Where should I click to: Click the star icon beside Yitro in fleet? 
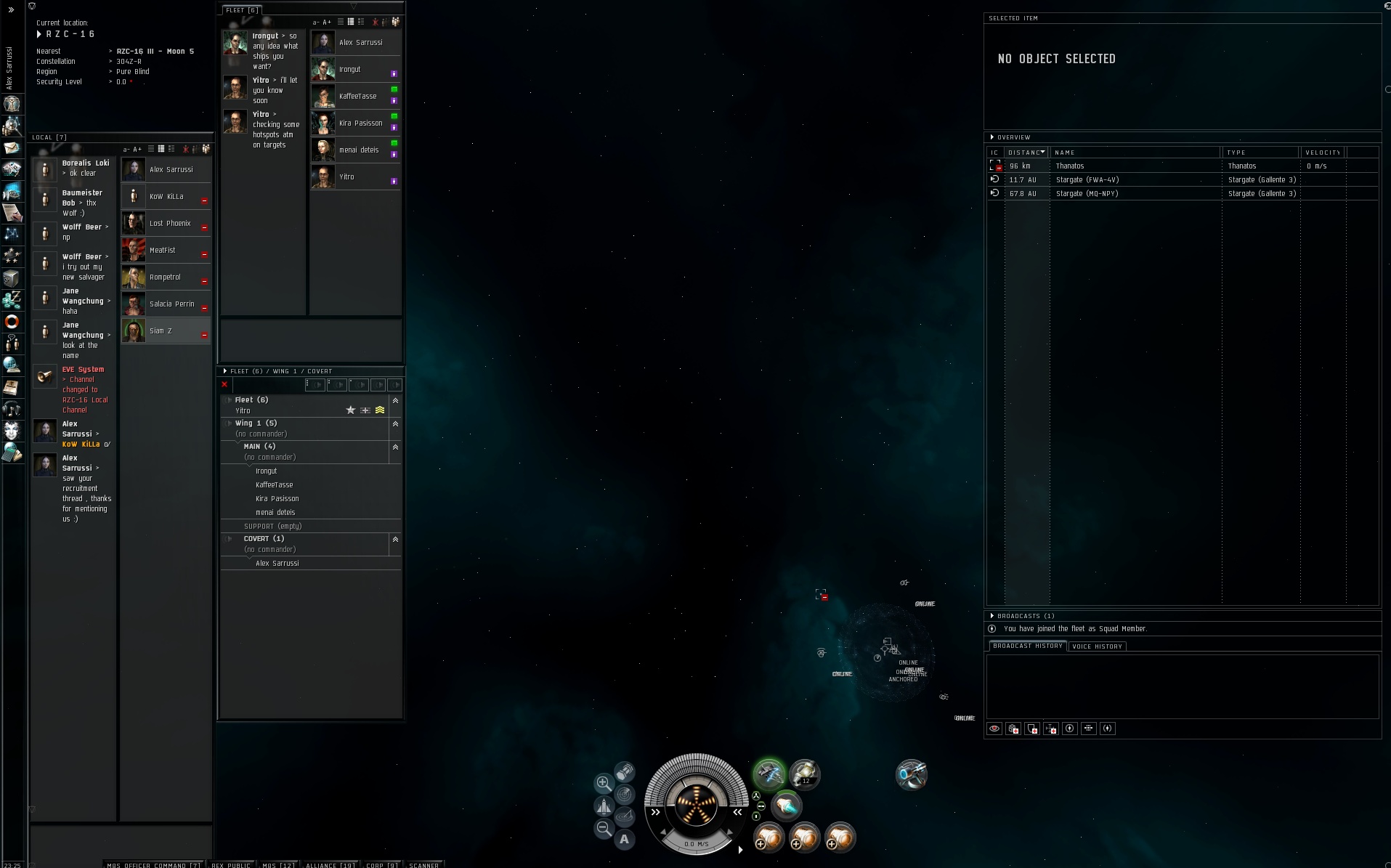[x=351, y=410]
